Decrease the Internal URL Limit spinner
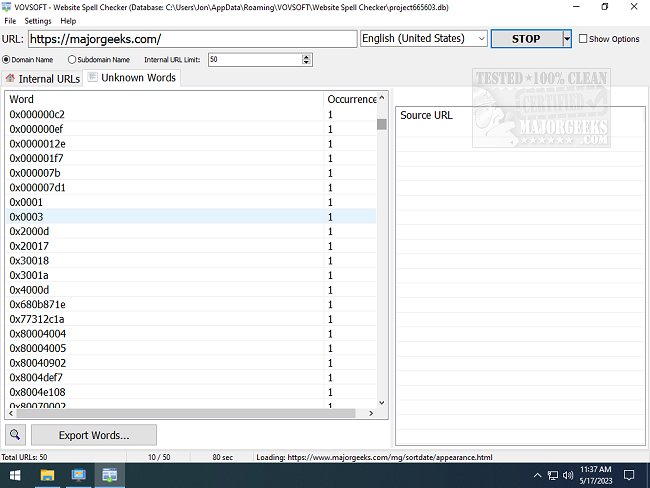 point(306,62)
